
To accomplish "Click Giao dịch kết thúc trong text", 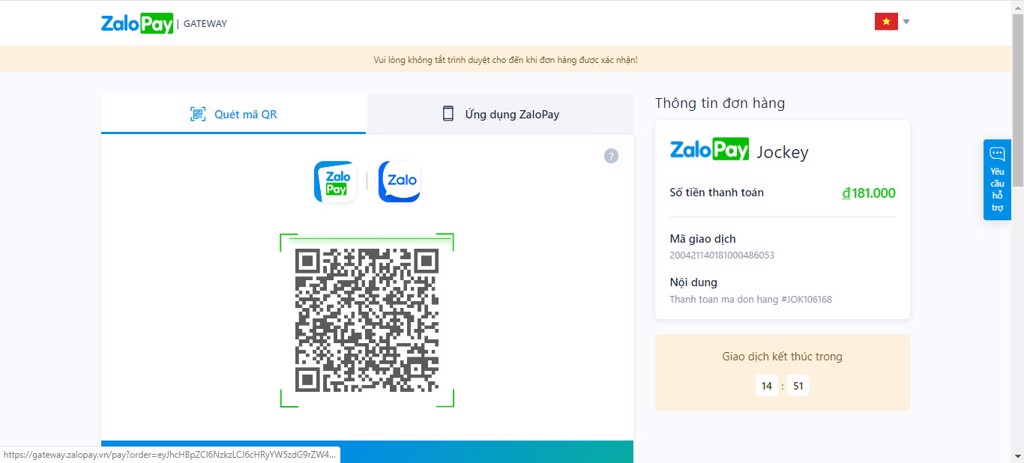I will (782, 357).
